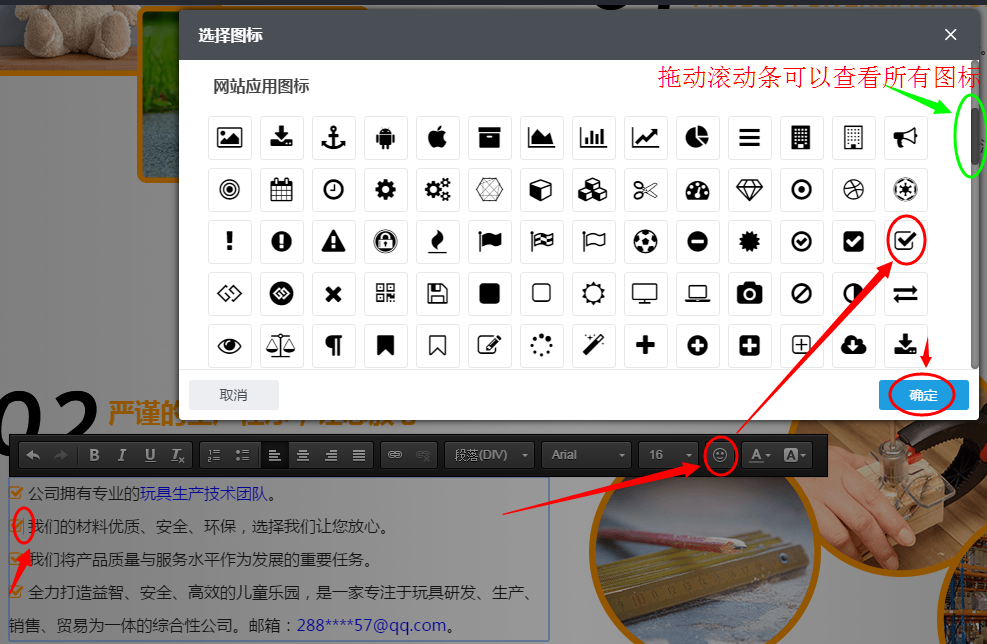Select the Android robot icon
Screen dimensions: 987x644
tap(385, 137)
